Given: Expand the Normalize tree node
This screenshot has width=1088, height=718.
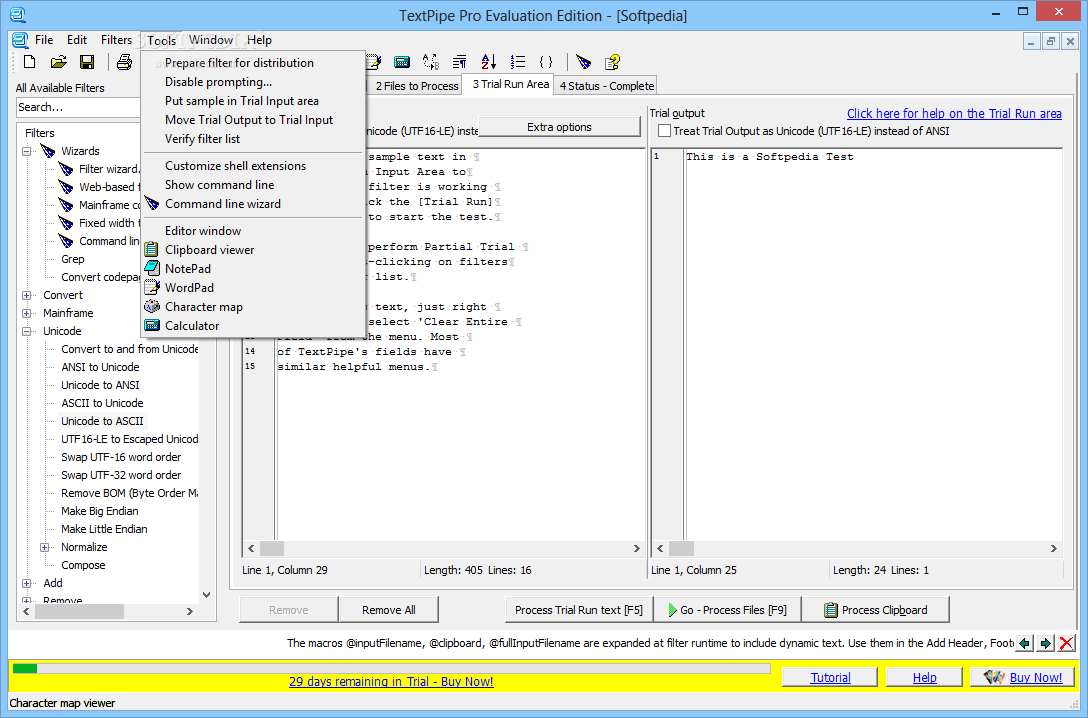Looking at the screenshot, I should [x=44, y=547].
